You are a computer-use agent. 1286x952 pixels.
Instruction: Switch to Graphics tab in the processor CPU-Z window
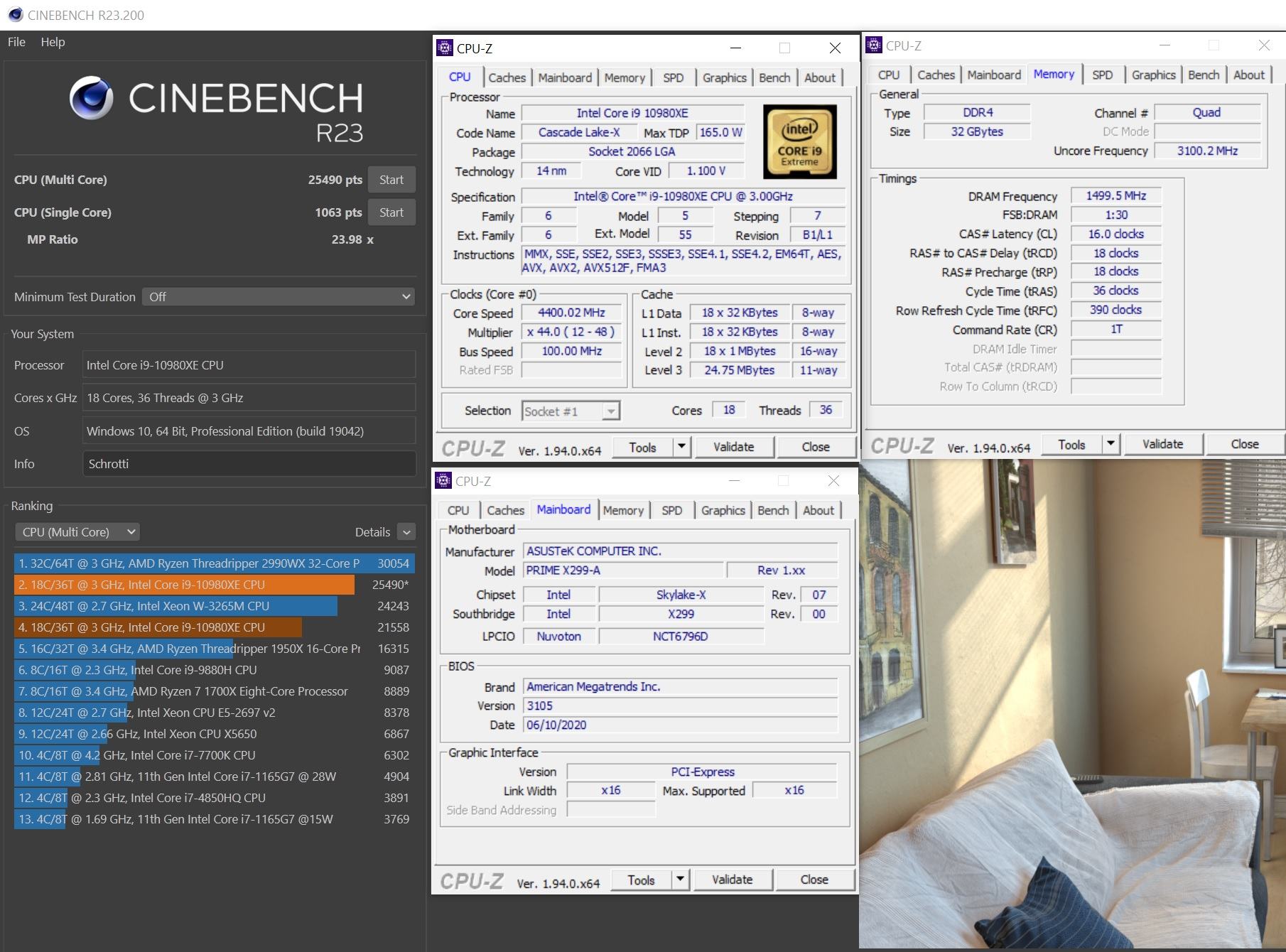[724, 77]
